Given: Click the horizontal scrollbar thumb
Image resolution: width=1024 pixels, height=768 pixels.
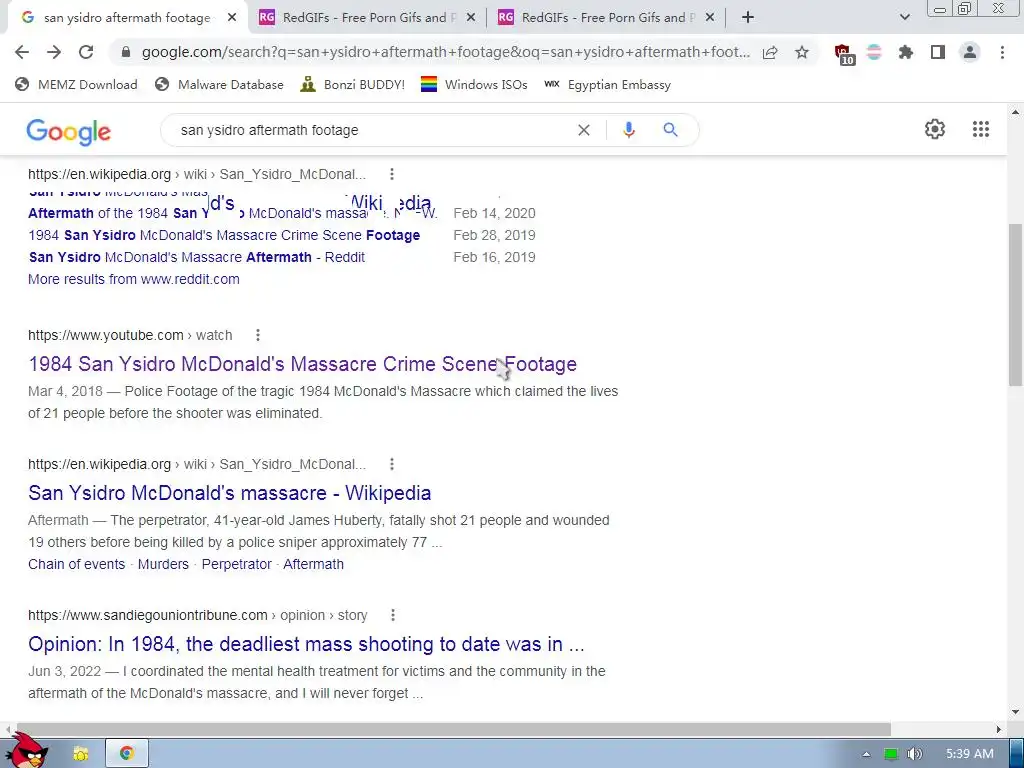Looking at the screenshot, I should click(x=452, y=729).
